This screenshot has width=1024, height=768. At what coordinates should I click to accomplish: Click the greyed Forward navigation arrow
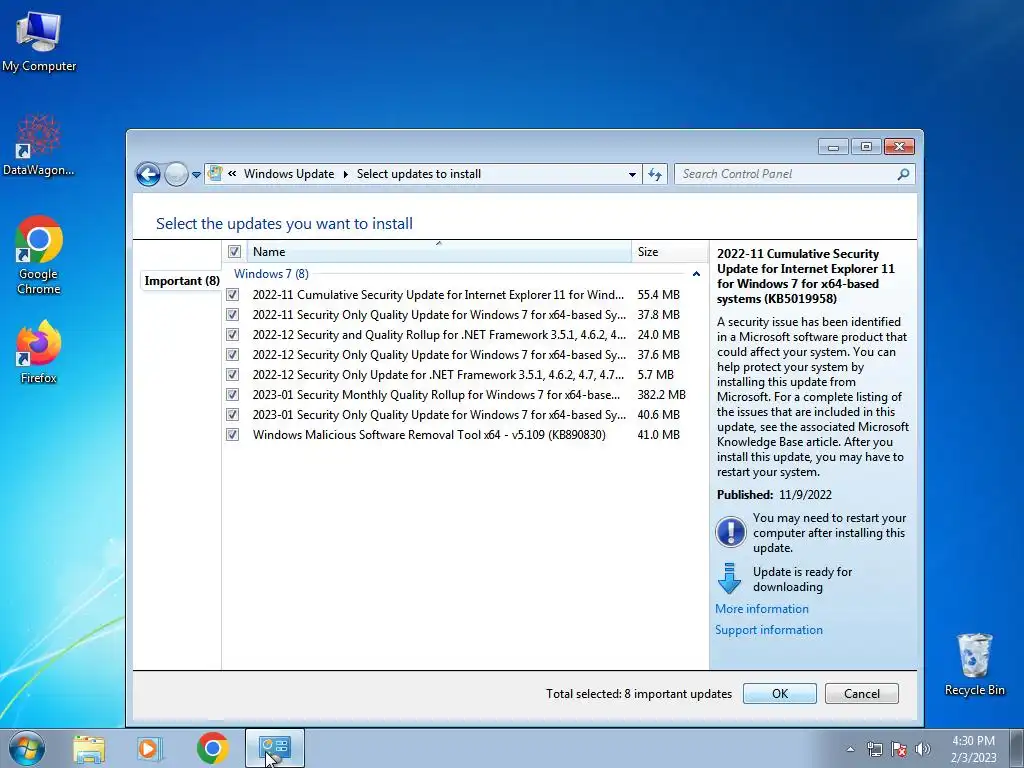tap(176, 174)
